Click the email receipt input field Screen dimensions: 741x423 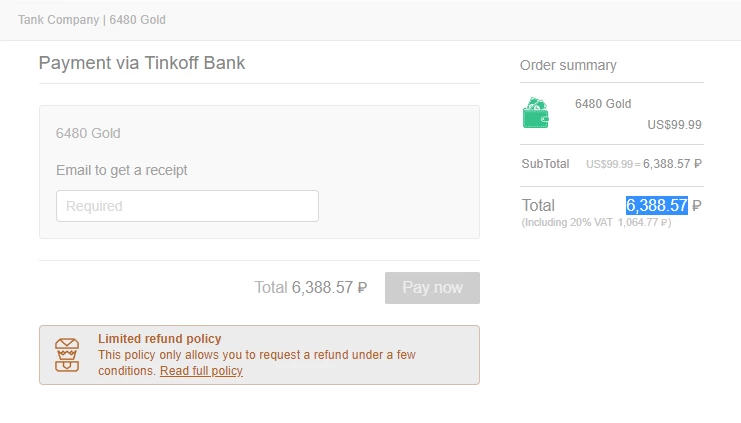coord(187,206)
